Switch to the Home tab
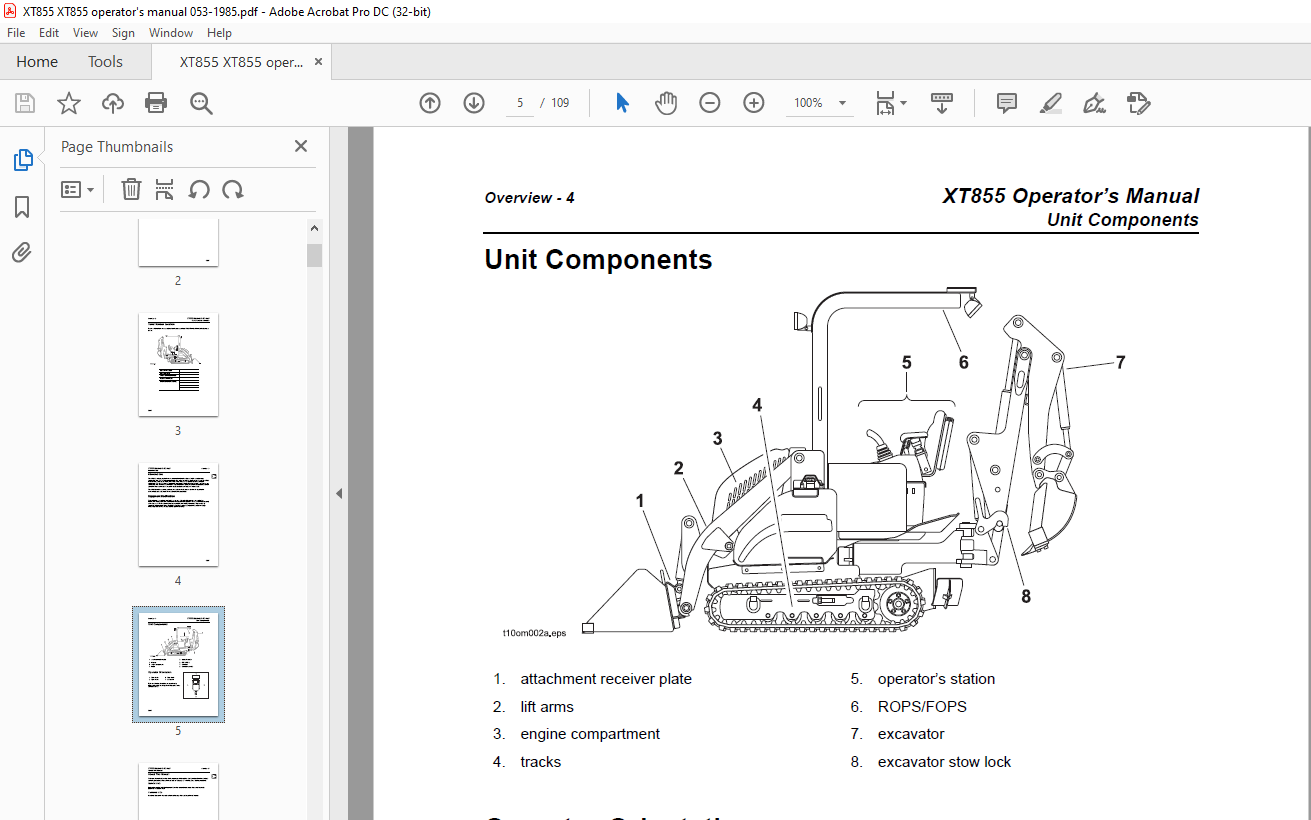The height and width of the screenshot is (820, 1311). (x=37, y=62)
